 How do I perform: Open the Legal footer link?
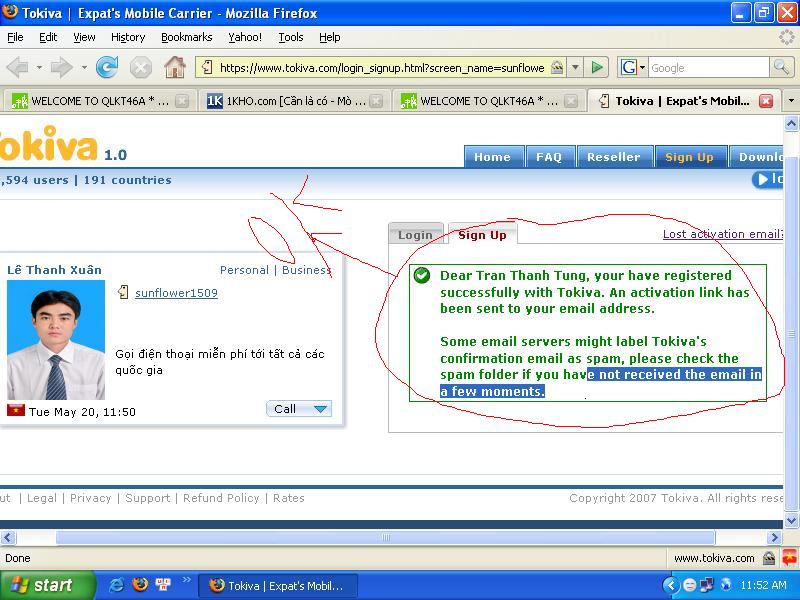pyautogui.click(x=42, y=498)
